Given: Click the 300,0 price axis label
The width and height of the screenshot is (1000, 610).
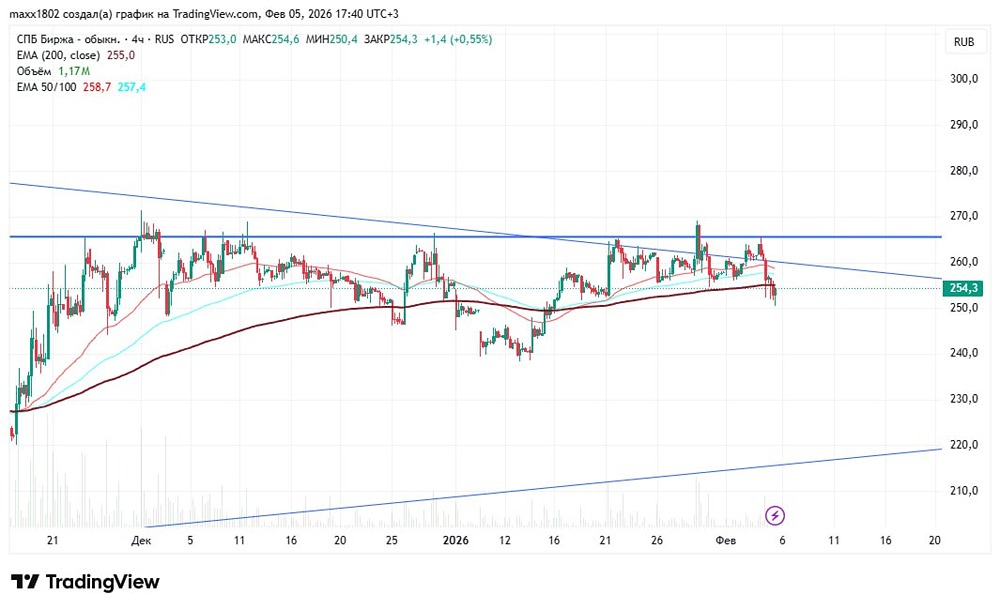Looking at the screenshot, I should 964,79.
